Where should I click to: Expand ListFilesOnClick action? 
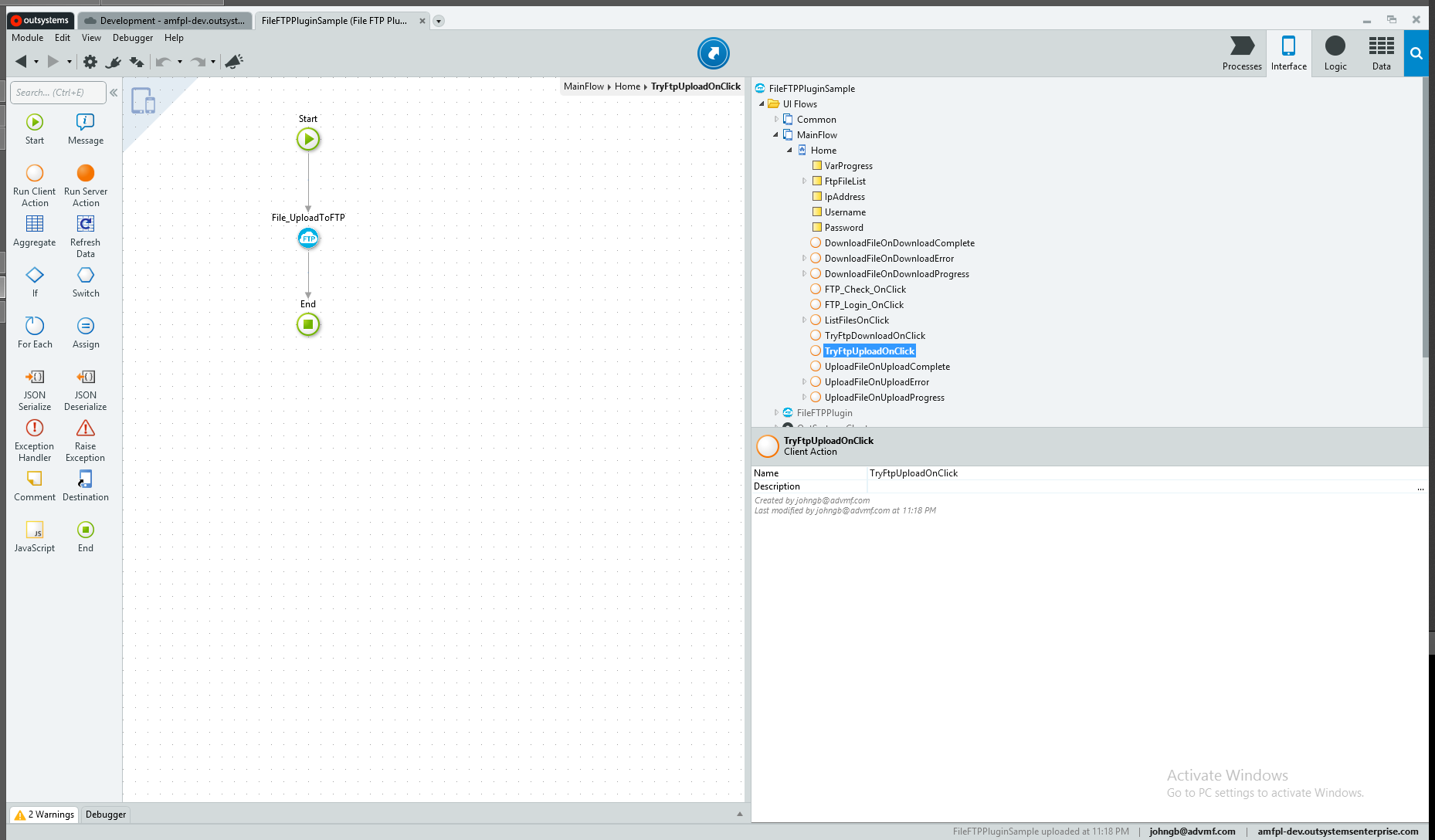click(x=803, y=320)
